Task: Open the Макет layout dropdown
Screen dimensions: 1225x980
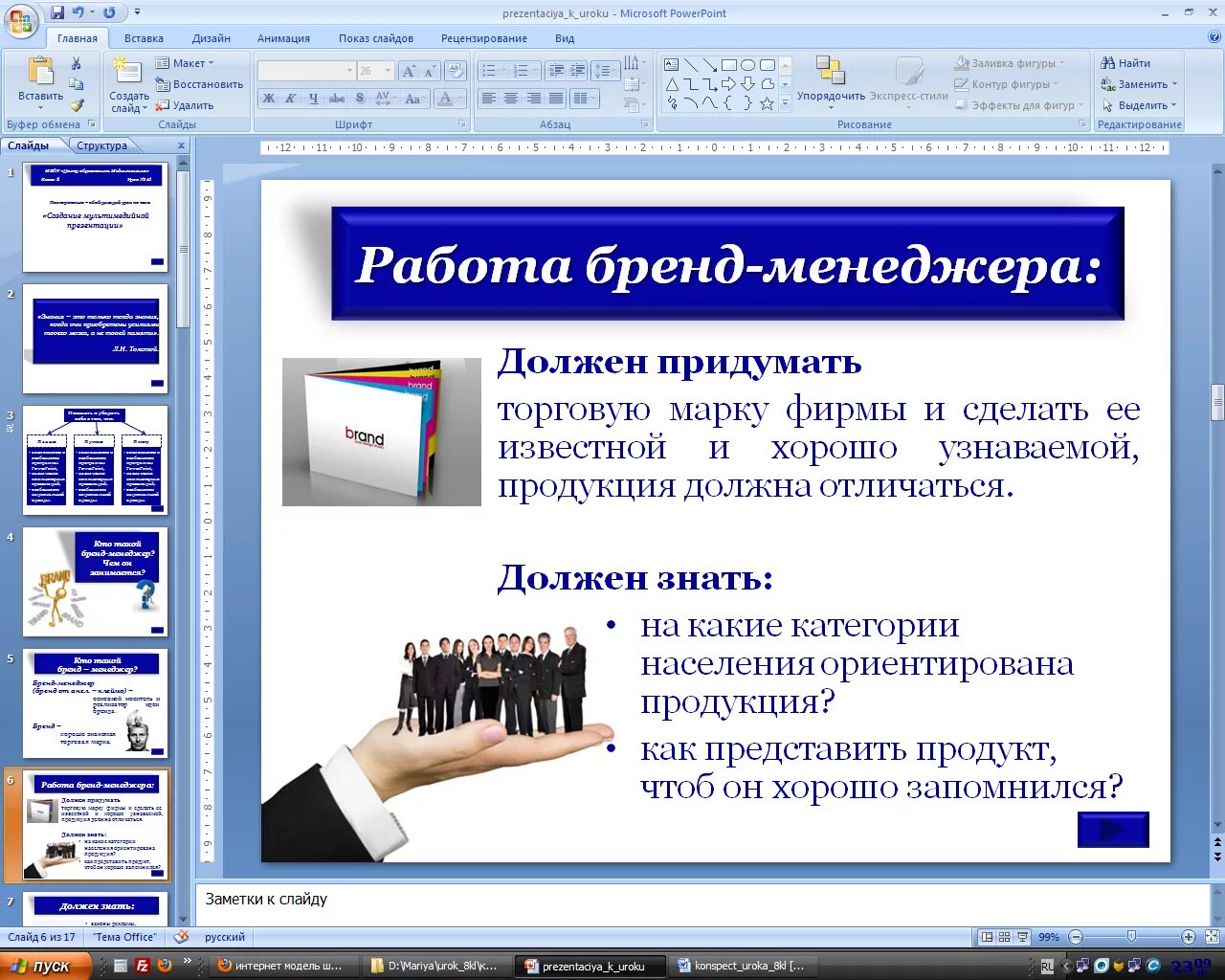Action: 191,62
